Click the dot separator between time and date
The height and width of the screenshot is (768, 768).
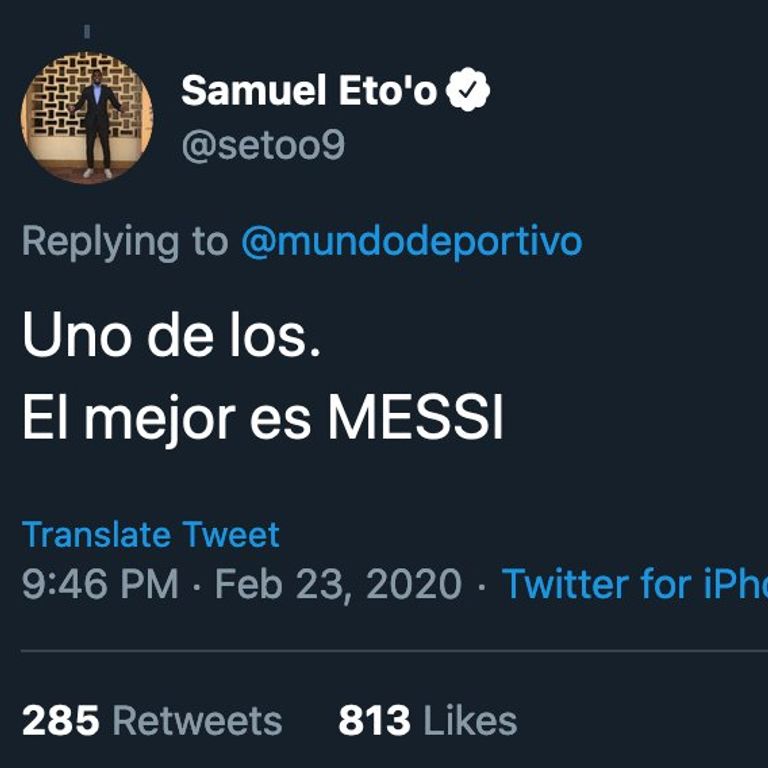[197, 583]
